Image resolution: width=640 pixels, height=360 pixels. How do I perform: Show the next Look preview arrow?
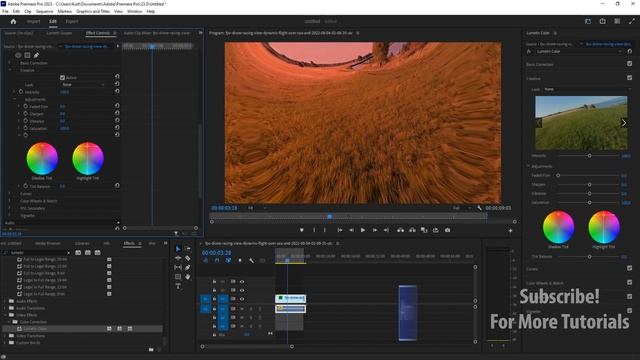623,123
